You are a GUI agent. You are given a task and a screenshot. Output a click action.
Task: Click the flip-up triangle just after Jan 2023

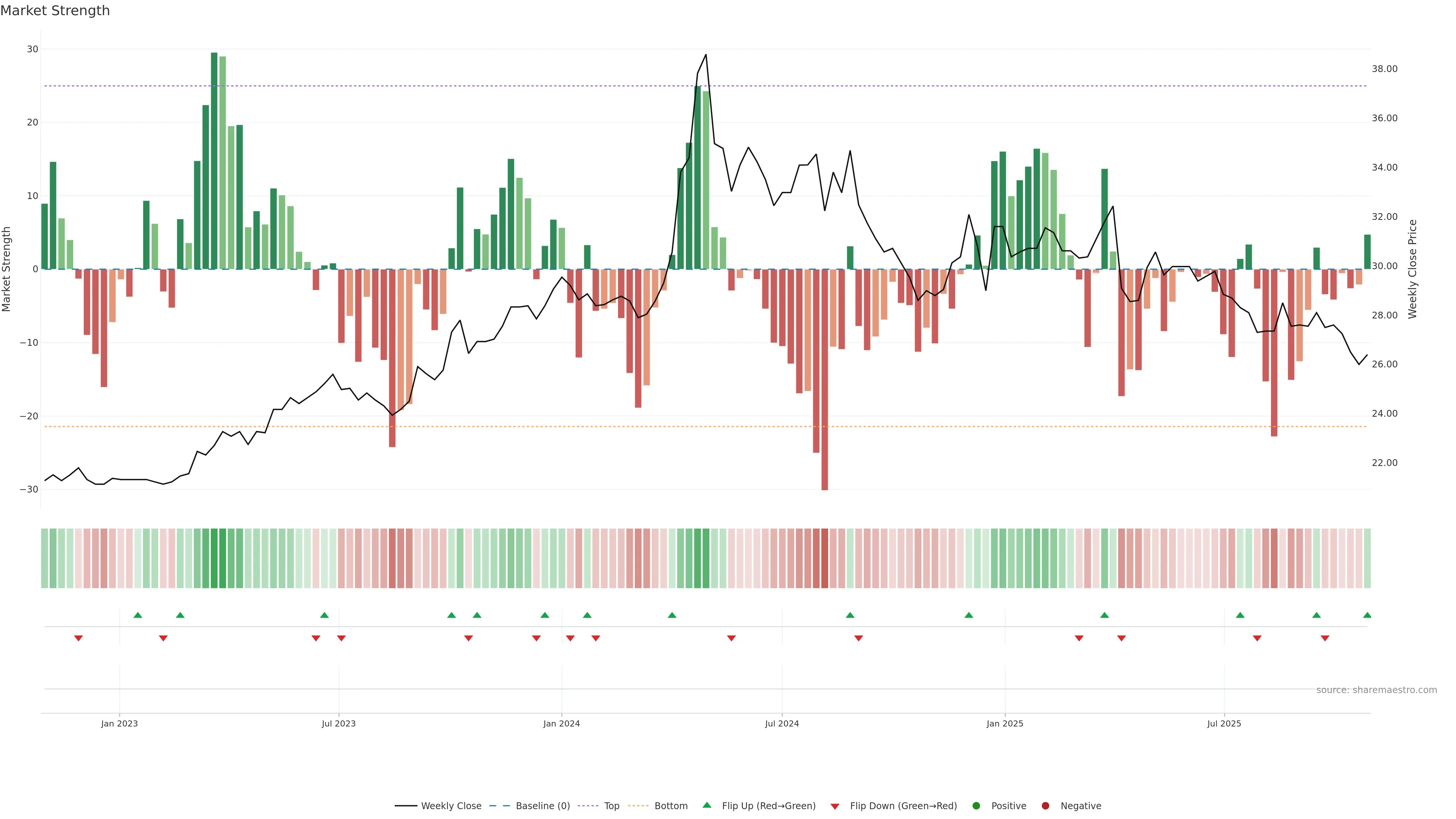(138, 615)
